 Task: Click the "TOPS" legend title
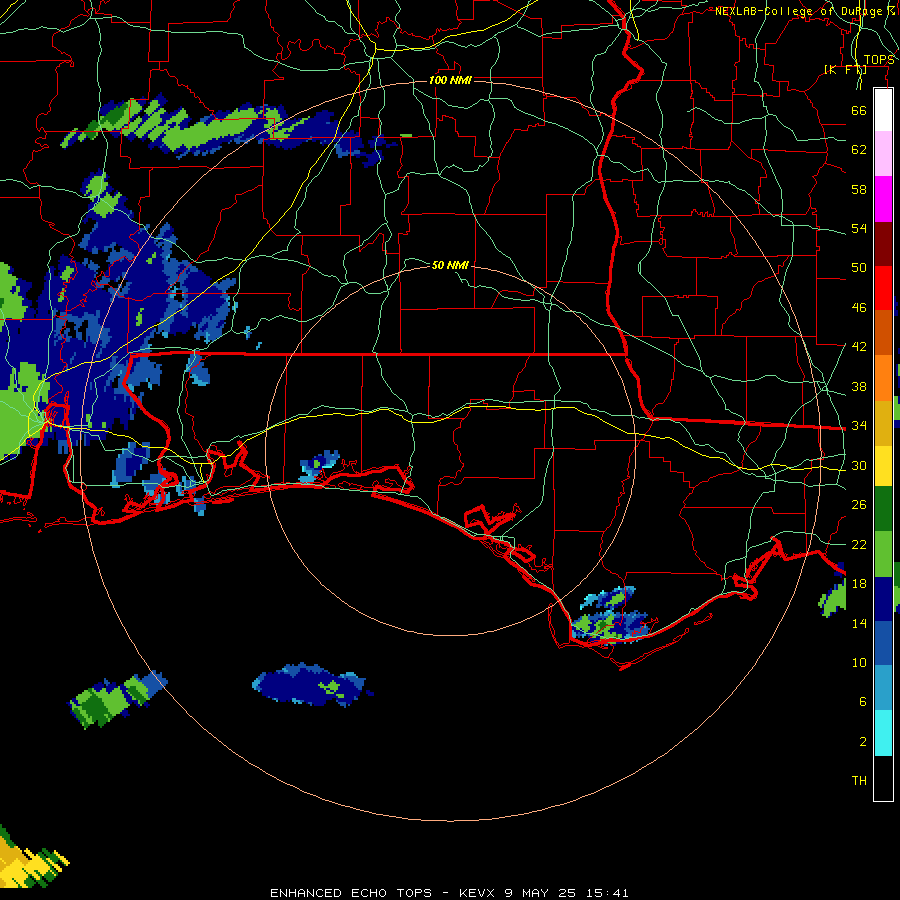(879, 60)
